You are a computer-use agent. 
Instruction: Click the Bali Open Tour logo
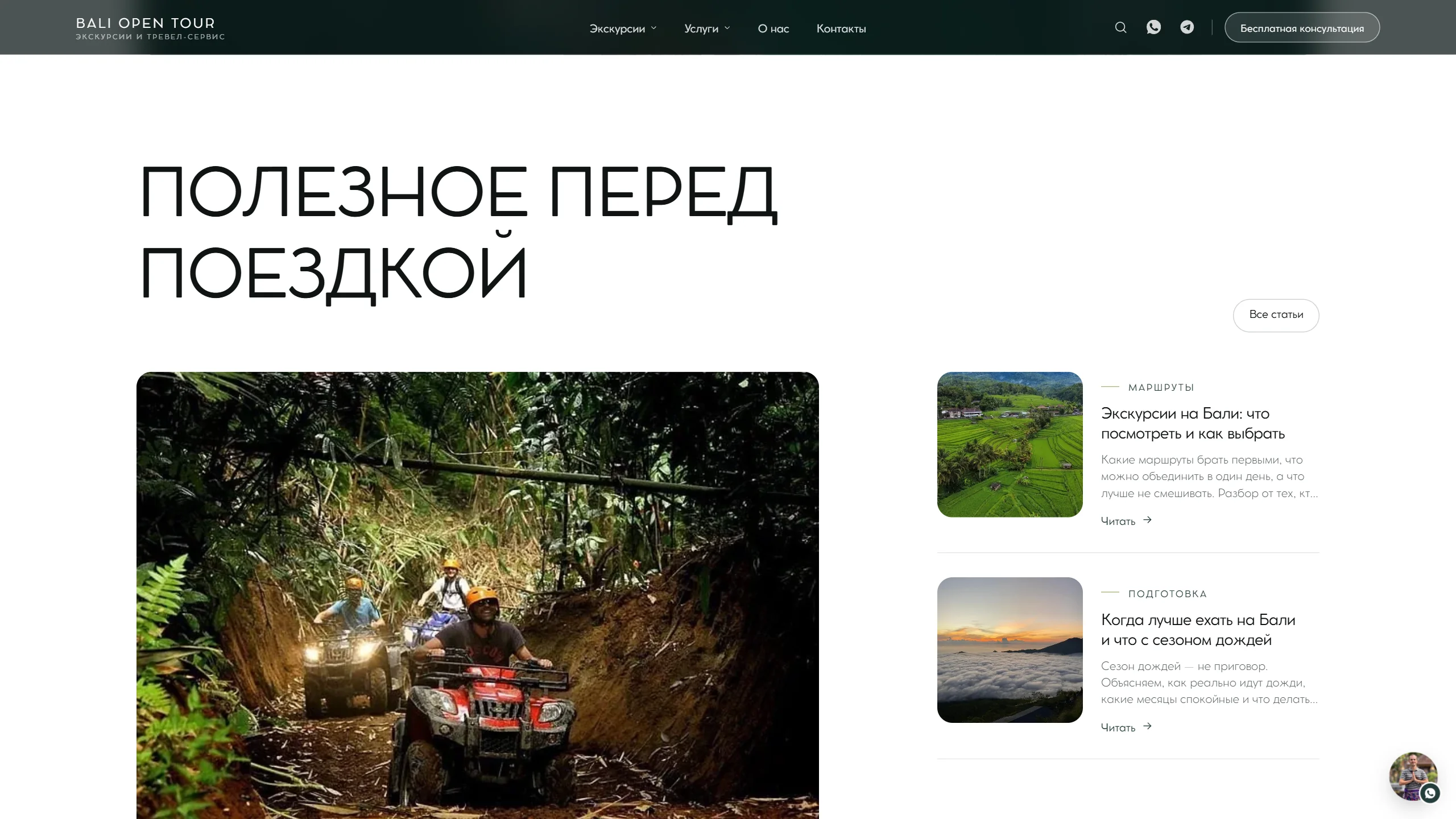click(150, 28)
